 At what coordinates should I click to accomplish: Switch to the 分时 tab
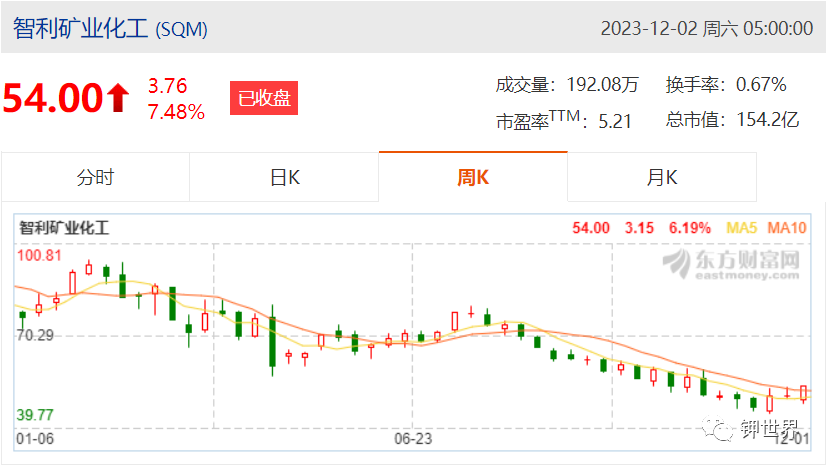pos(95,177)
